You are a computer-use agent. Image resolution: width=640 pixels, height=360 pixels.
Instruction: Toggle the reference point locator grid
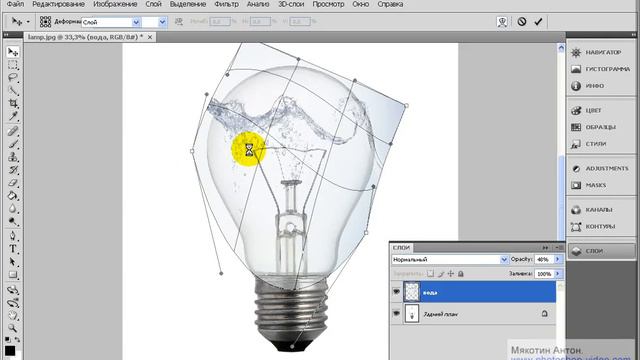(x=45, y=22)
